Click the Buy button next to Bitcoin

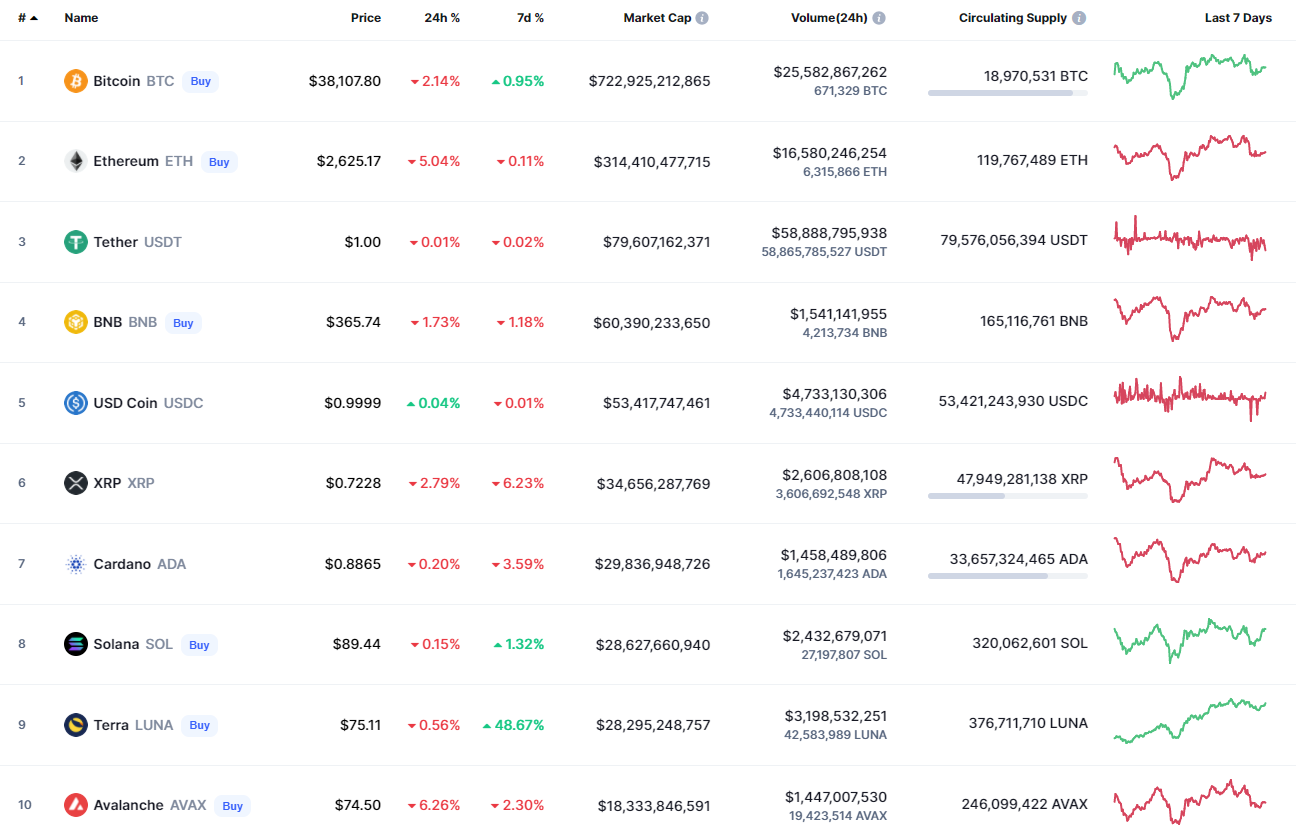point(201,81)
